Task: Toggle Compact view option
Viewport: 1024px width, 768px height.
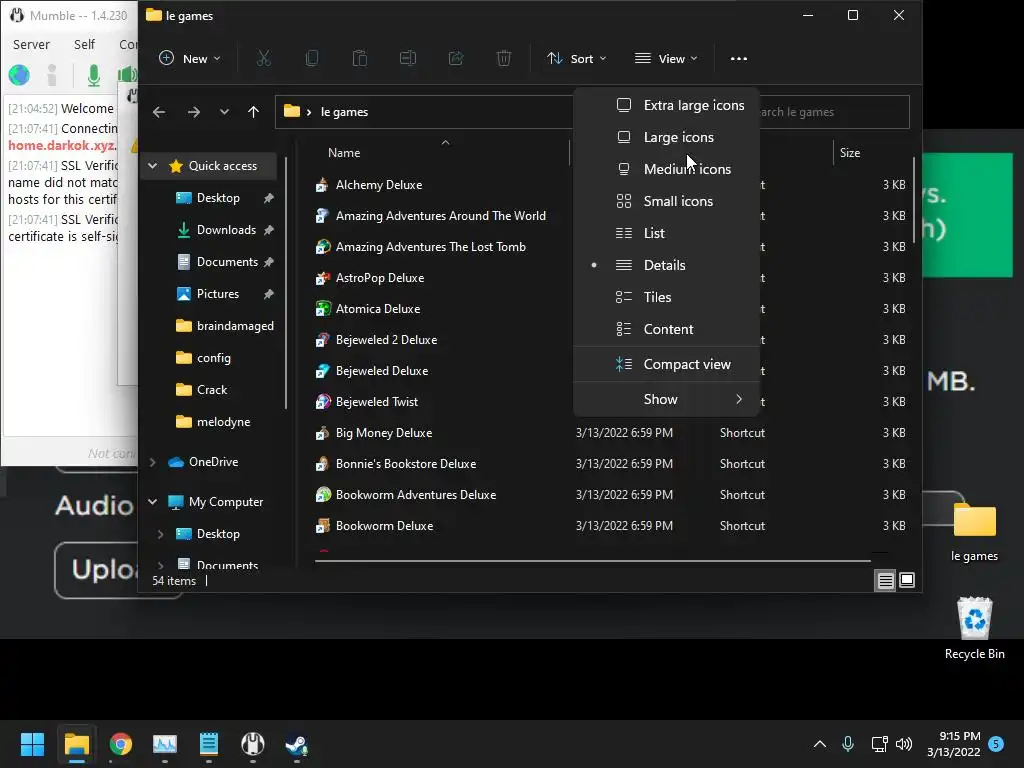Action: [667, 364]
